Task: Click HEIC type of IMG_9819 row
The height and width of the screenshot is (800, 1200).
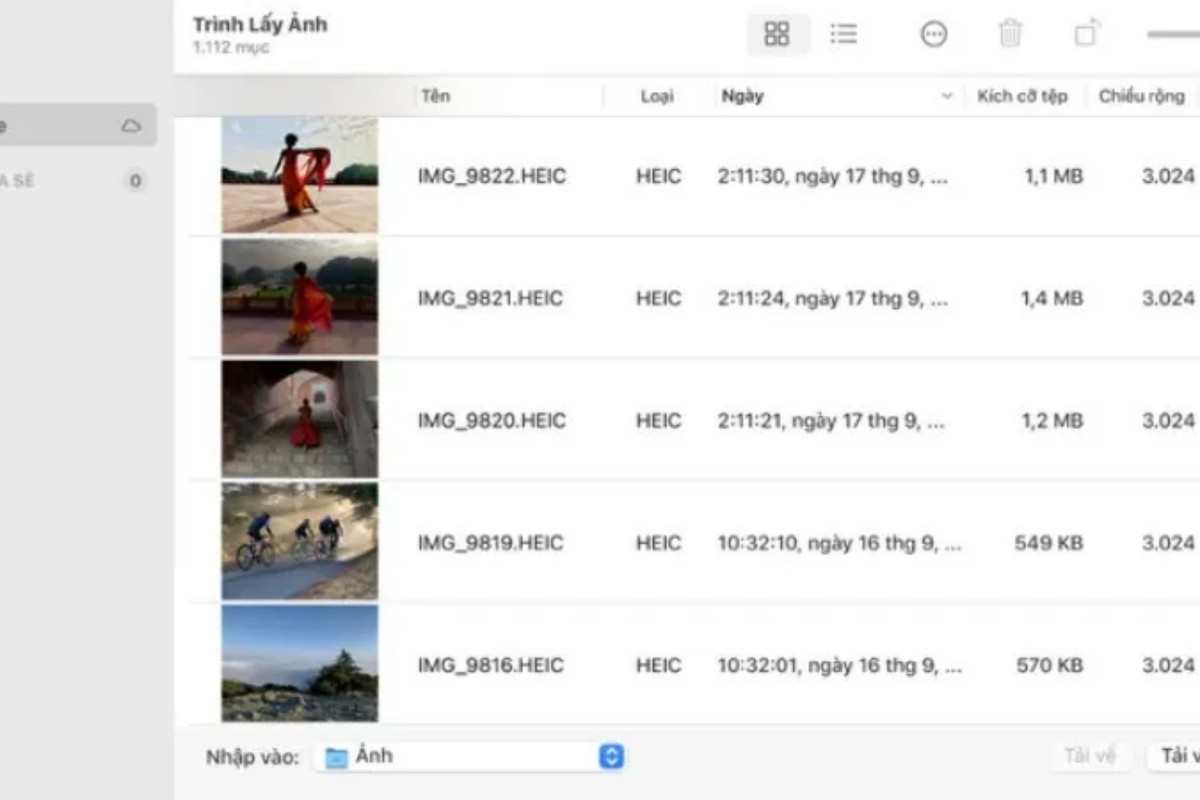Action: [658, 543]
